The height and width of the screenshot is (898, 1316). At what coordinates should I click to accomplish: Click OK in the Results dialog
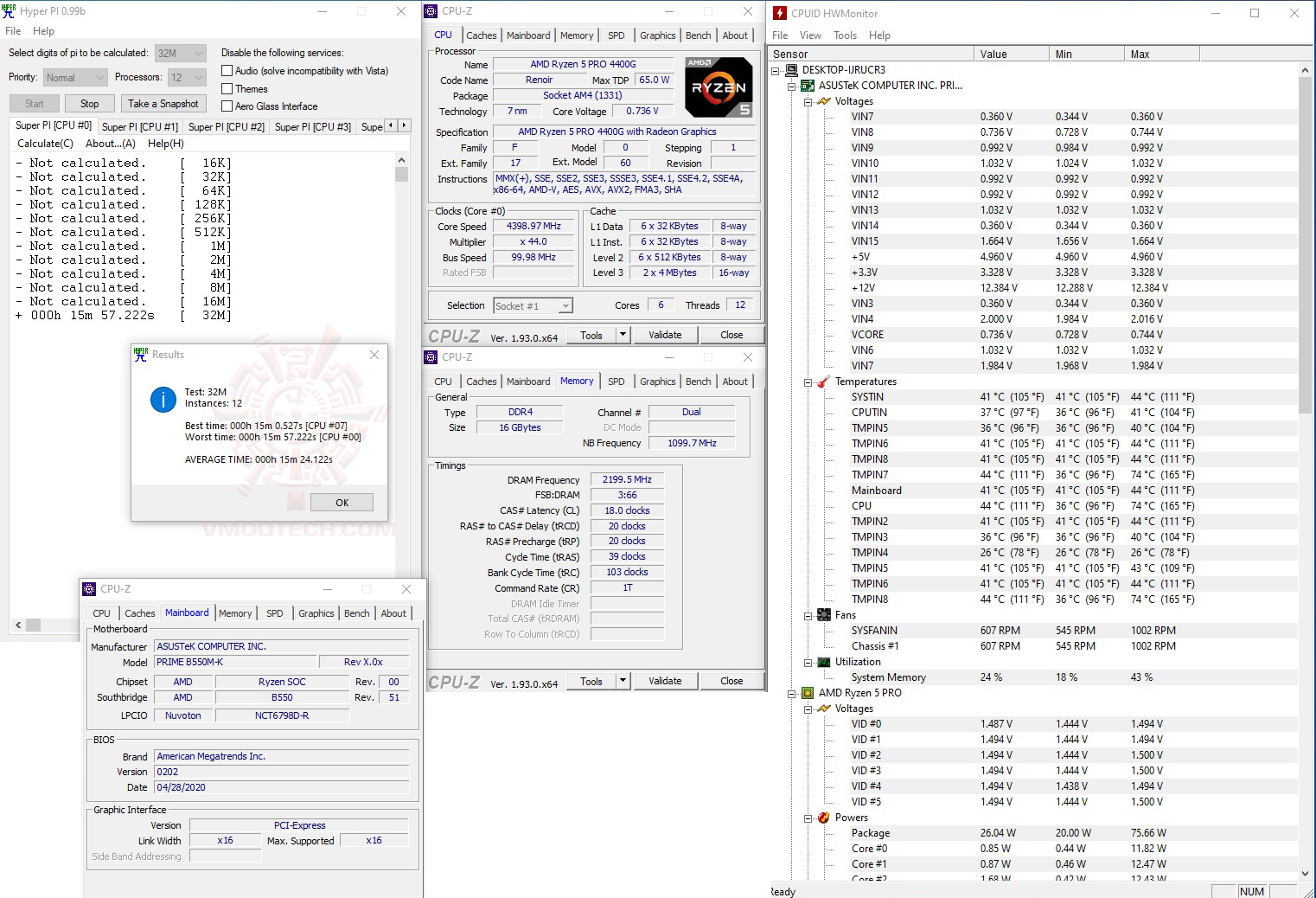[342, 502]
